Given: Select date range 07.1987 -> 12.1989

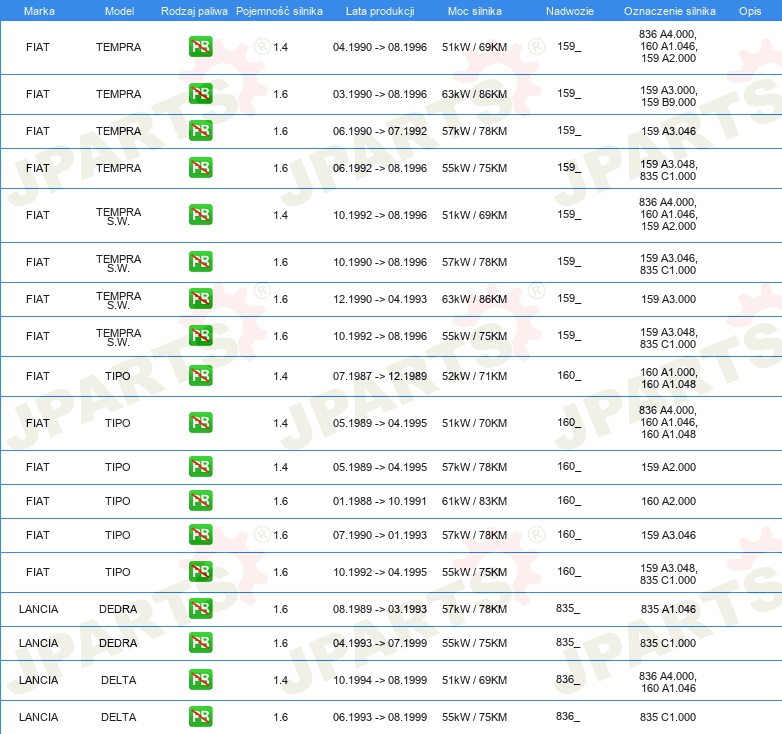Looking at the screenshot, I should pos(380,376).
